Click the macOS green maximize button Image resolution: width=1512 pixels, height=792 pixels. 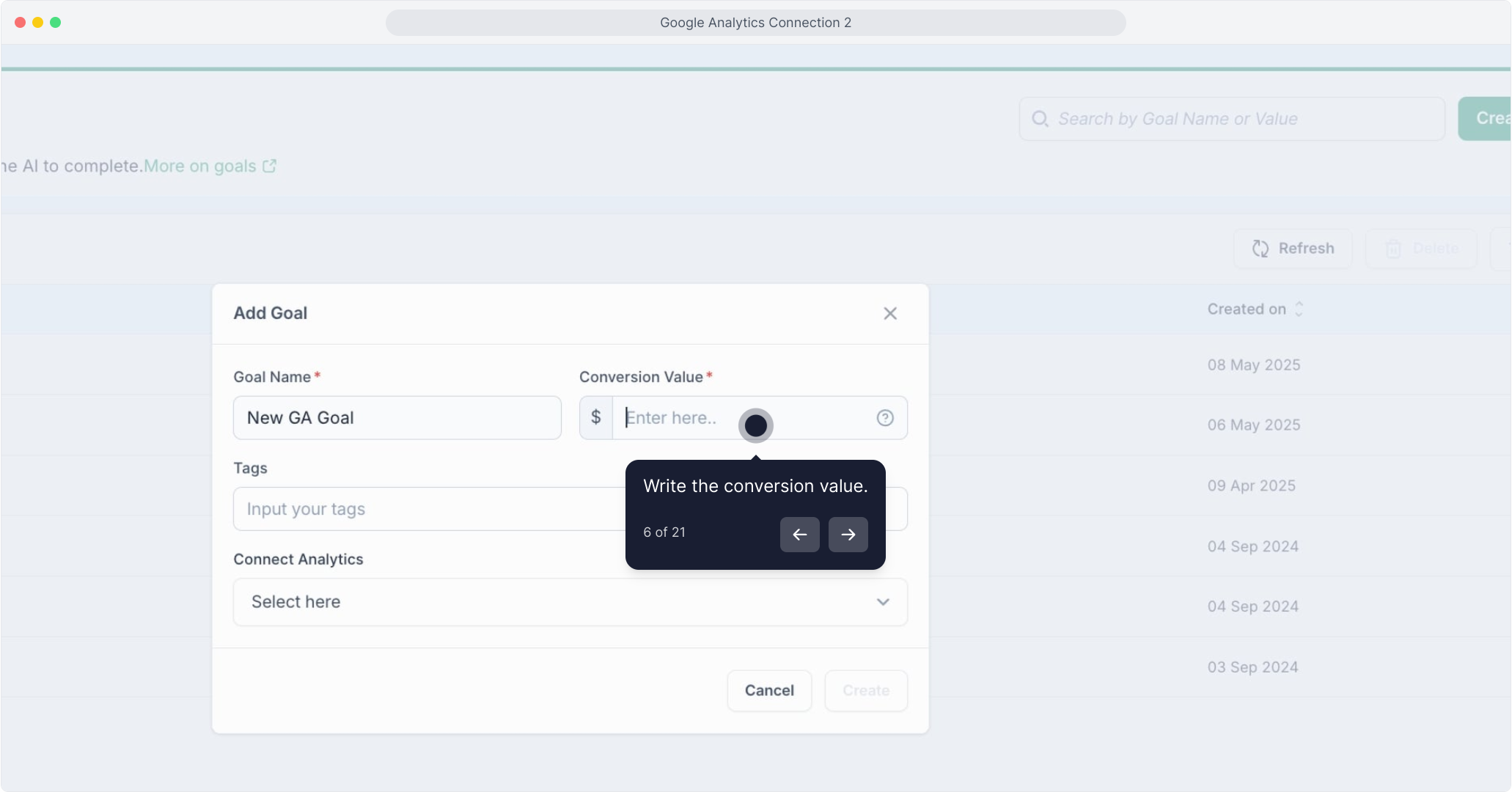pos(55,23)
